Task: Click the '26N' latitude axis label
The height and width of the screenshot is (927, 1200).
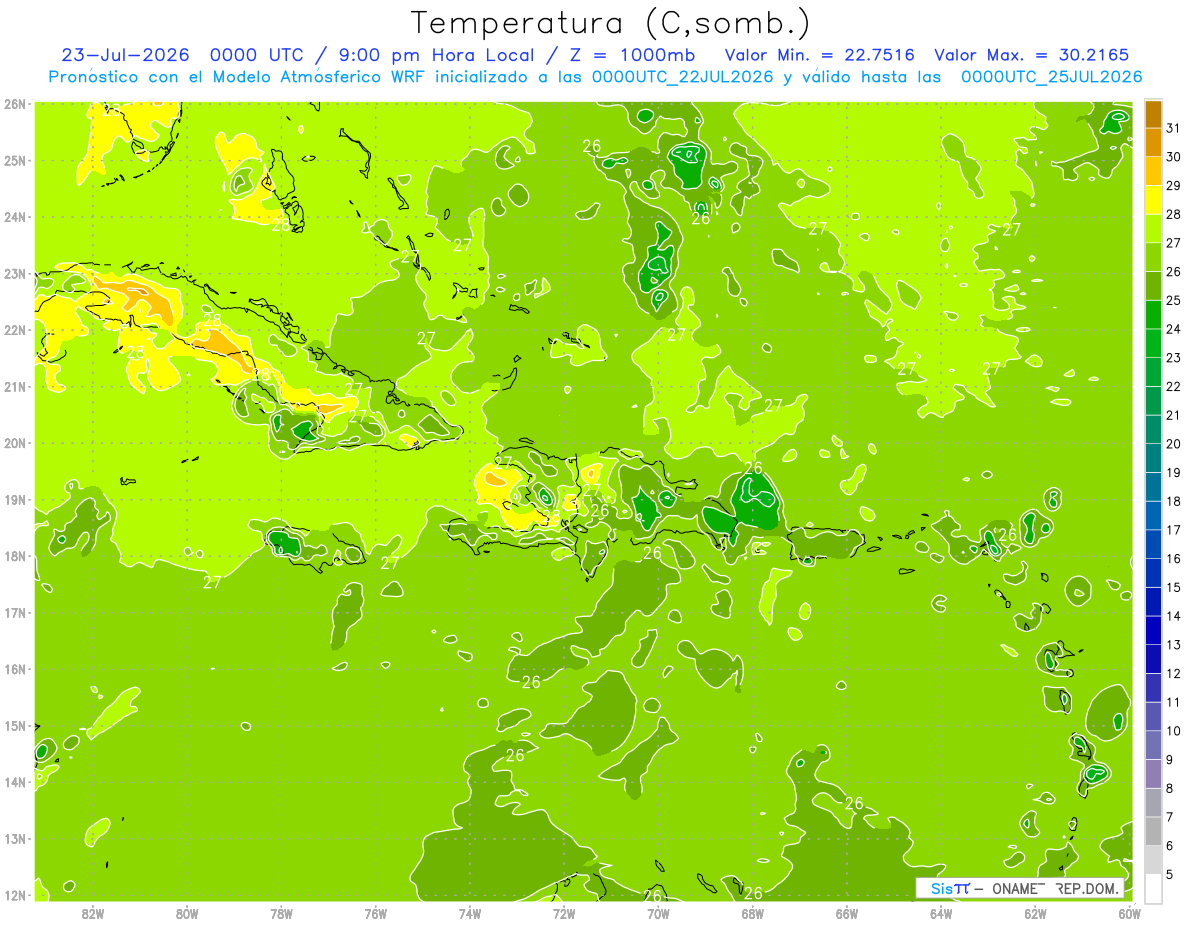Action: (15, 104)
